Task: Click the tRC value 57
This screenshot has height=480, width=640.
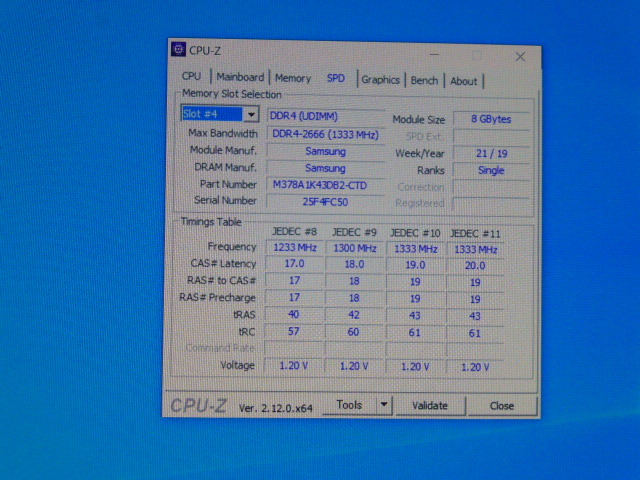Action: pos(293,331)
